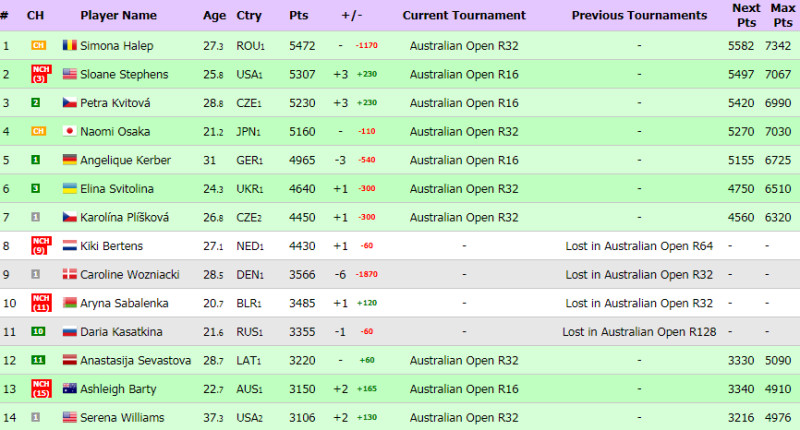Viewport: 800px width, 430px height.
Task: Click the Japanese flag beside Naomi Osaka
Action: [69, 131]
